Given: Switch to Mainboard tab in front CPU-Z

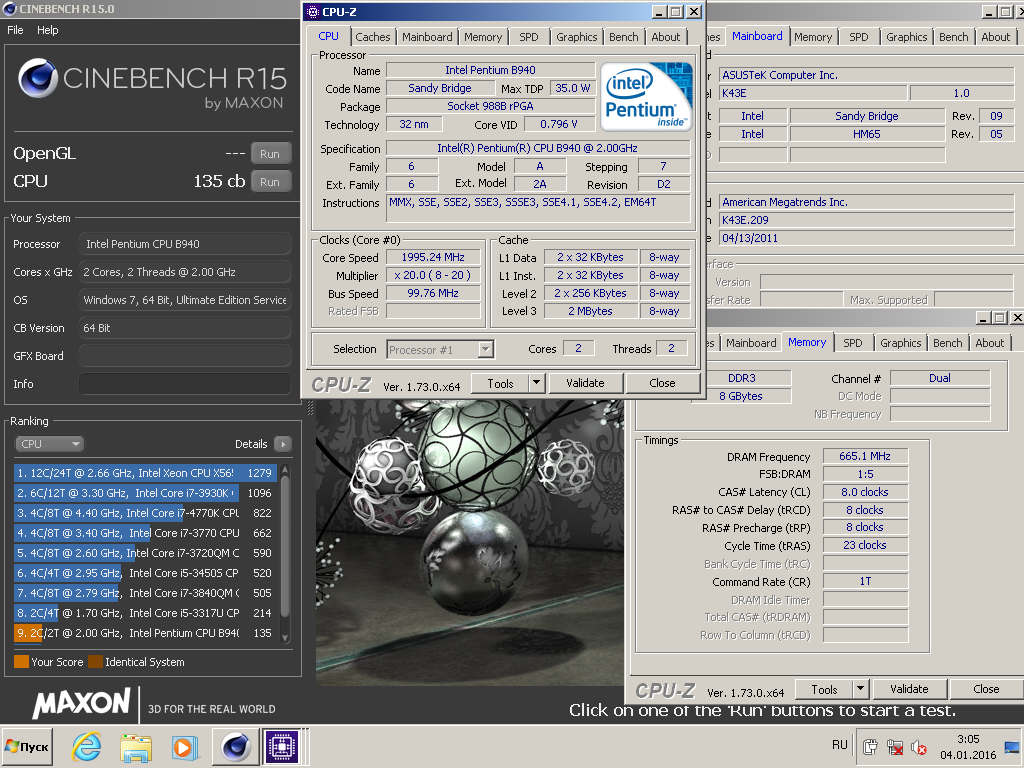Looking at the screenshot, I should (427, 37).
